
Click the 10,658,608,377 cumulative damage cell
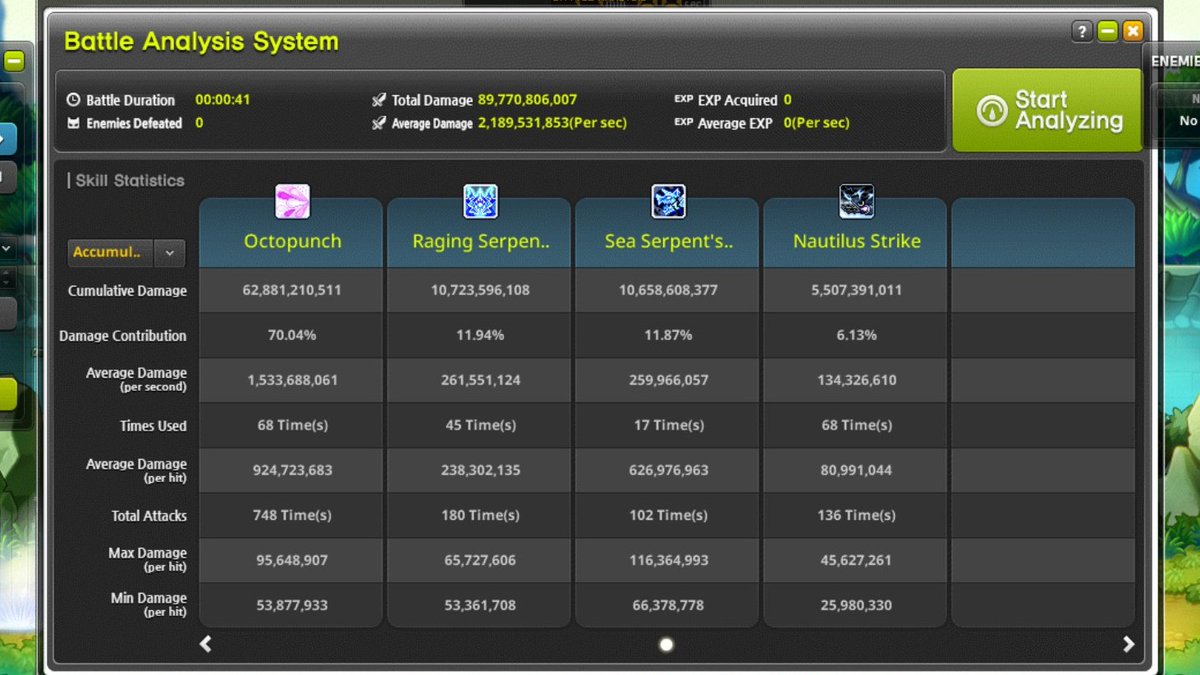tap(667, 290)
